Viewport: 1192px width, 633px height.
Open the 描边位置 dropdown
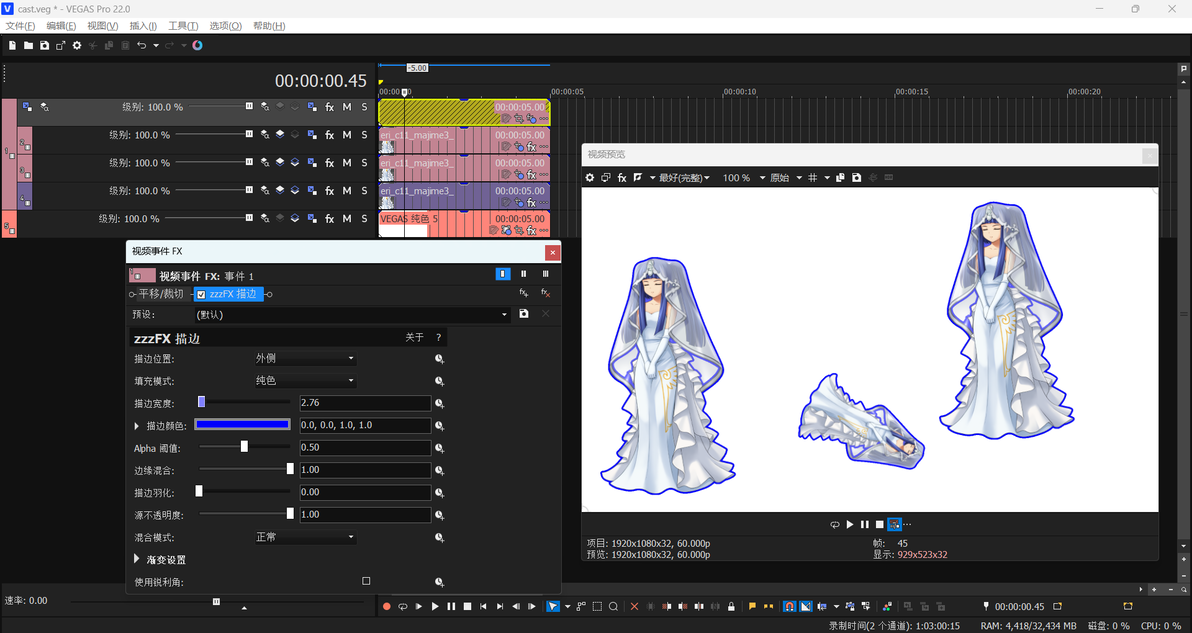tap(305, 359)
